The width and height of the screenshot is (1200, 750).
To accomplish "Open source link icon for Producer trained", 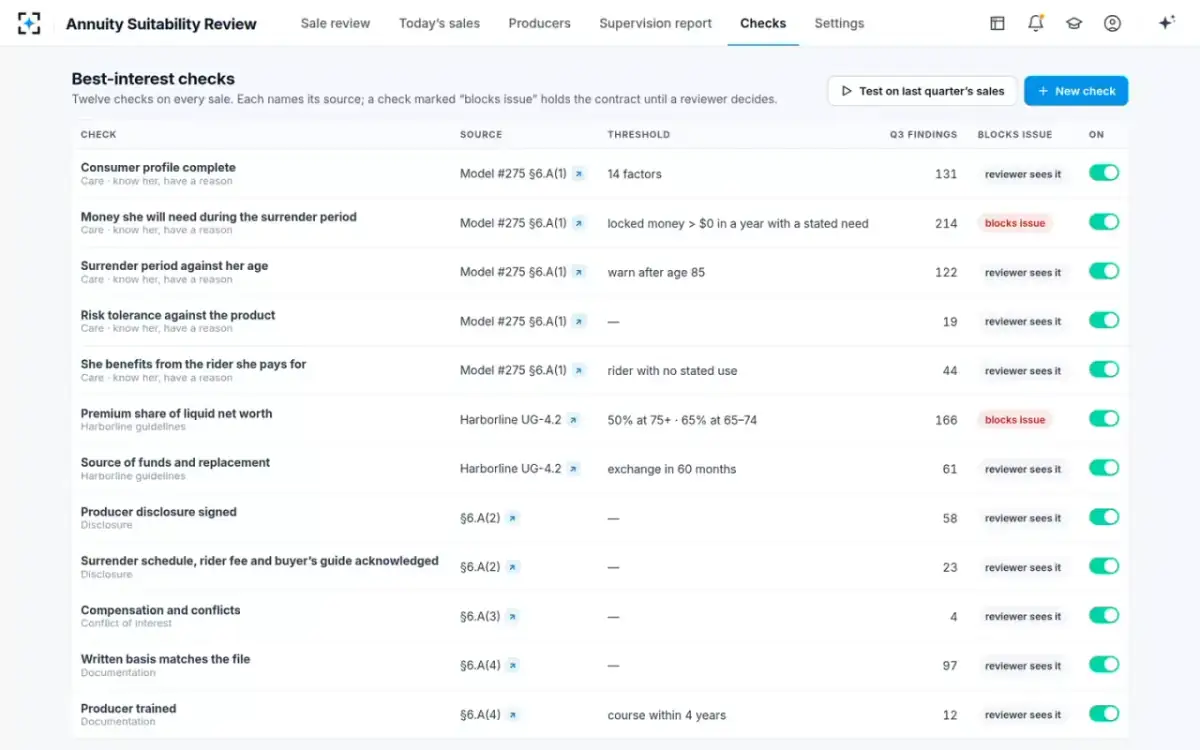I will [512, 715].
